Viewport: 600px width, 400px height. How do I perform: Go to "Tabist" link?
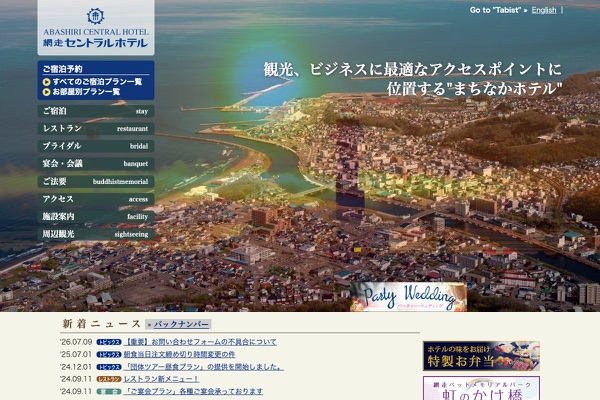point(498,10)
